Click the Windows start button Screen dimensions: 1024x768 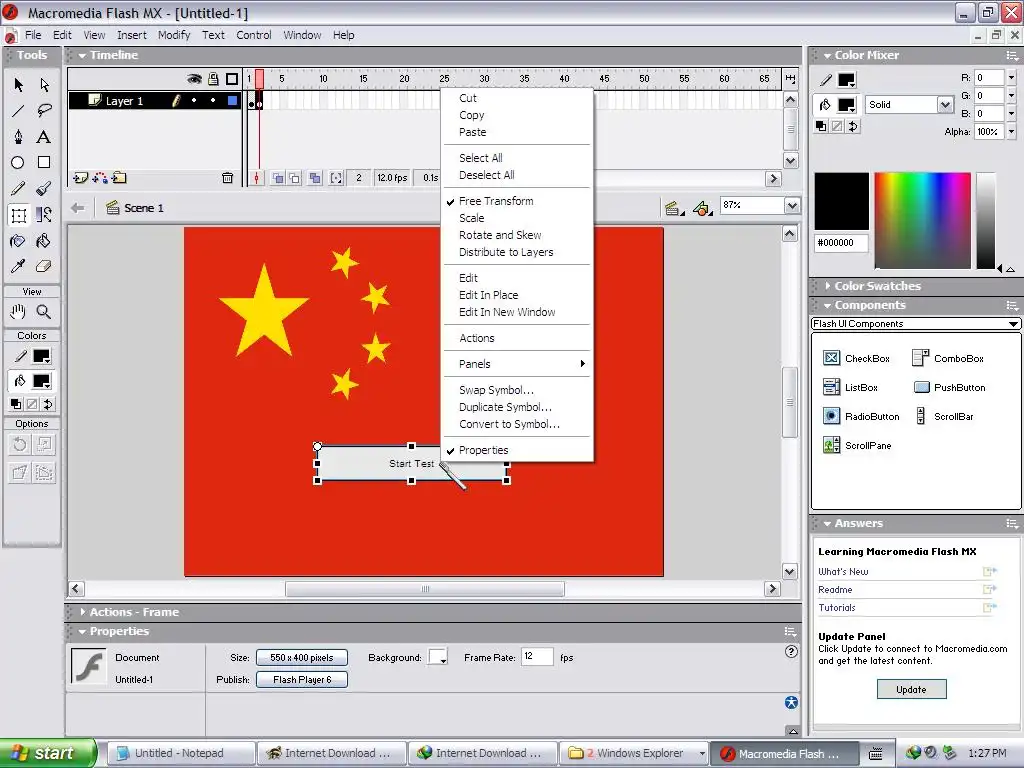[x=47, y=753]
